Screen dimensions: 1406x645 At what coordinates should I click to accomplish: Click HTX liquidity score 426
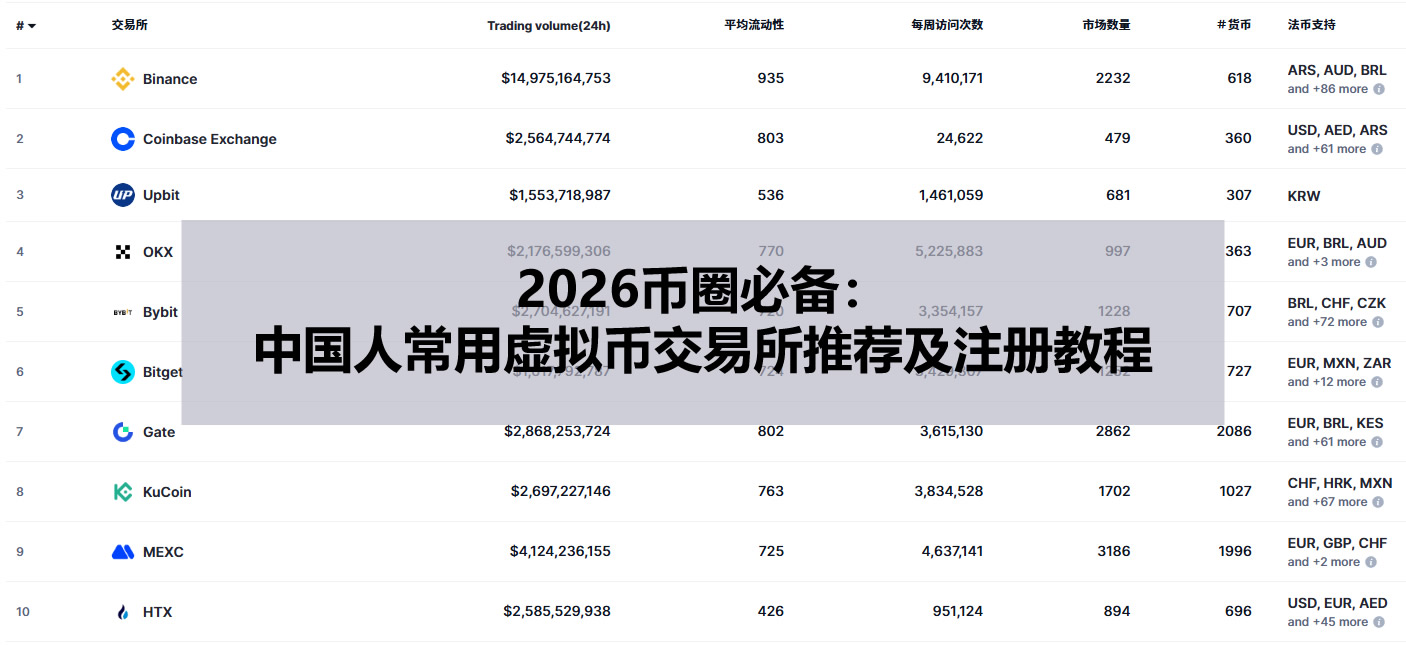pyautogui.click(x=771, y=611)
